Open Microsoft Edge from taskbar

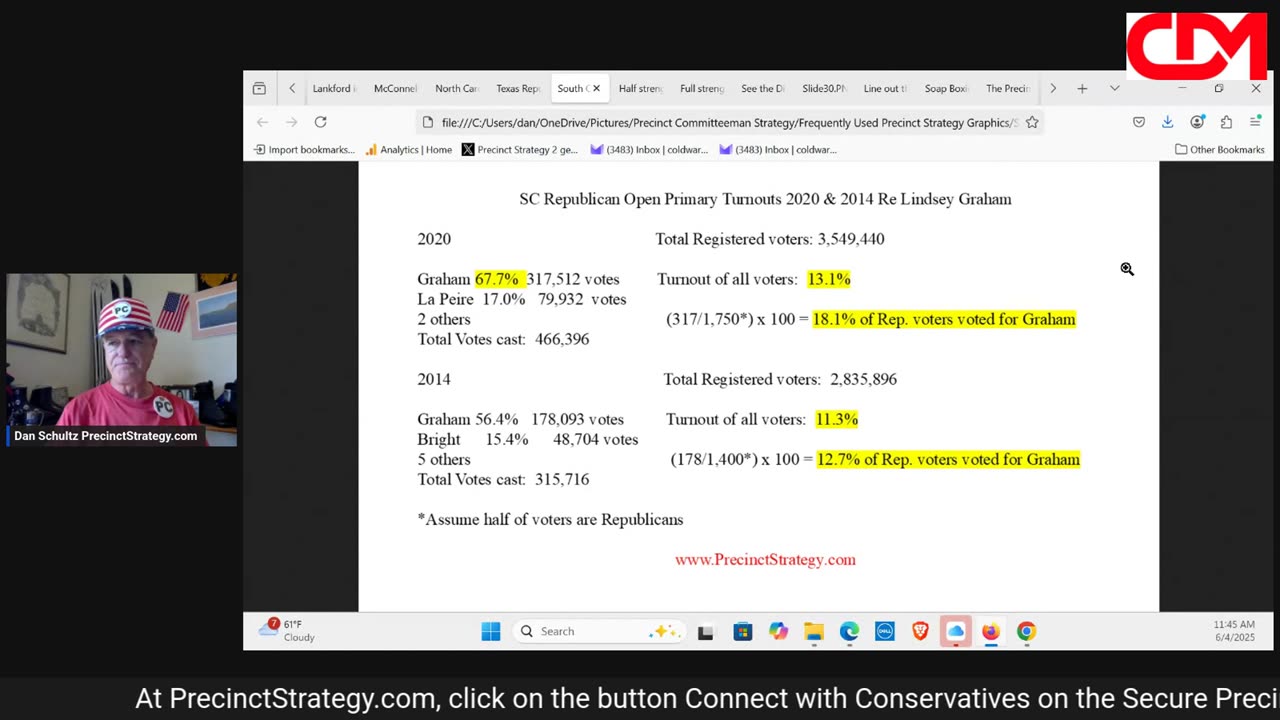849,631
